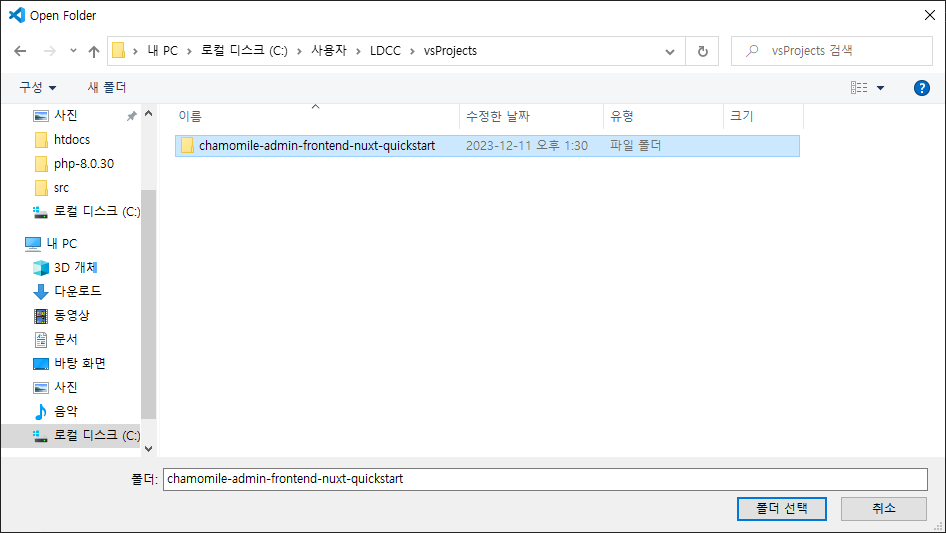Go back using the left arrow
This screenshot has height=533, width=946.
coord(20,51)
